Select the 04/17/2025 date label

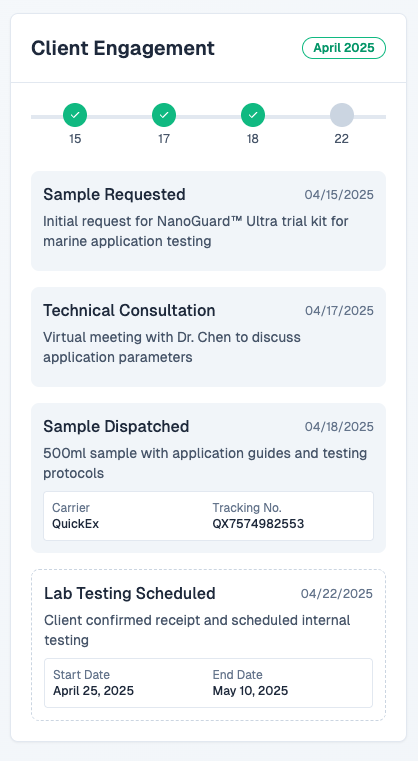click(x=339, y=311)
